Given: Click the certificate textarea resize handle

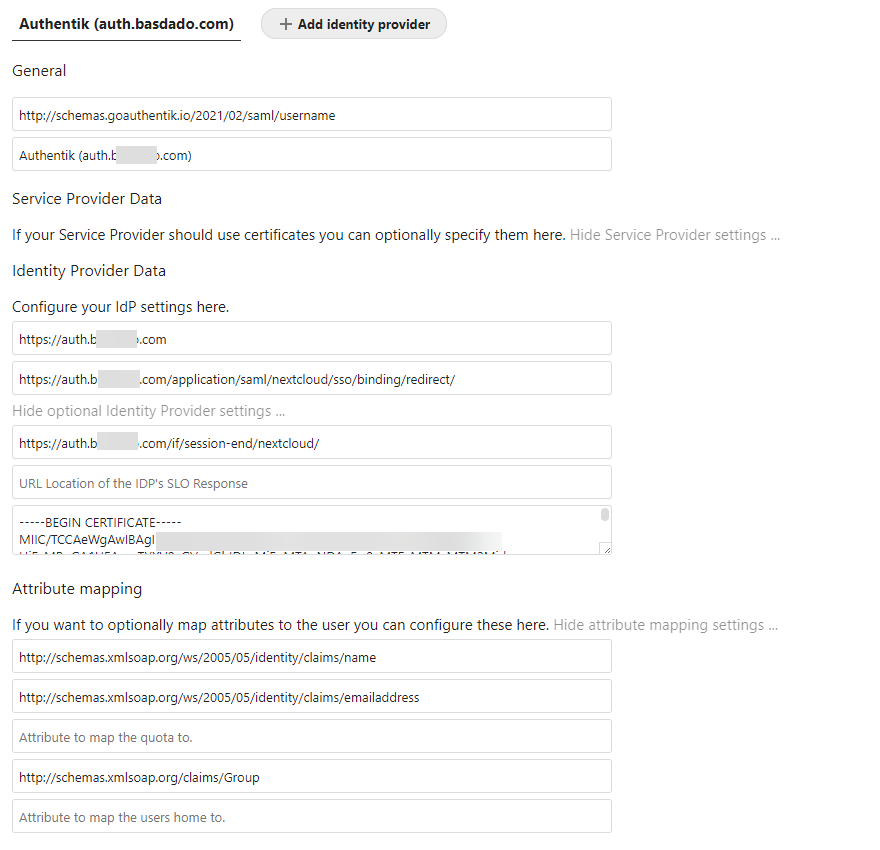Looking at the screenshot, I should 605,548.
